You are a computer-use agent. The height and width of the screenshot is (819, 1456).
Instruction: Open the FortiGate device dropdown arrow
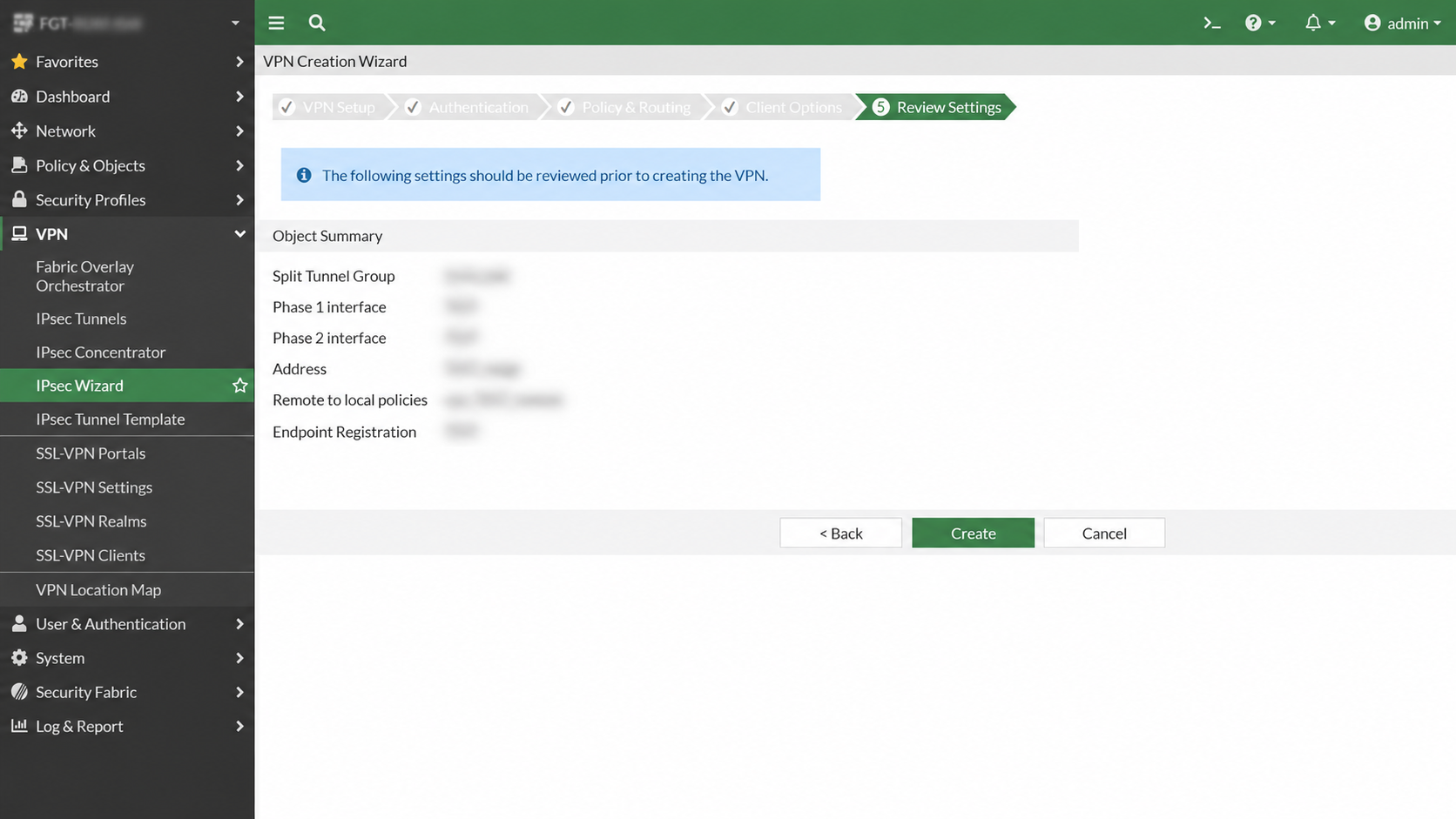pyautogui.click(x=235, y=23)
